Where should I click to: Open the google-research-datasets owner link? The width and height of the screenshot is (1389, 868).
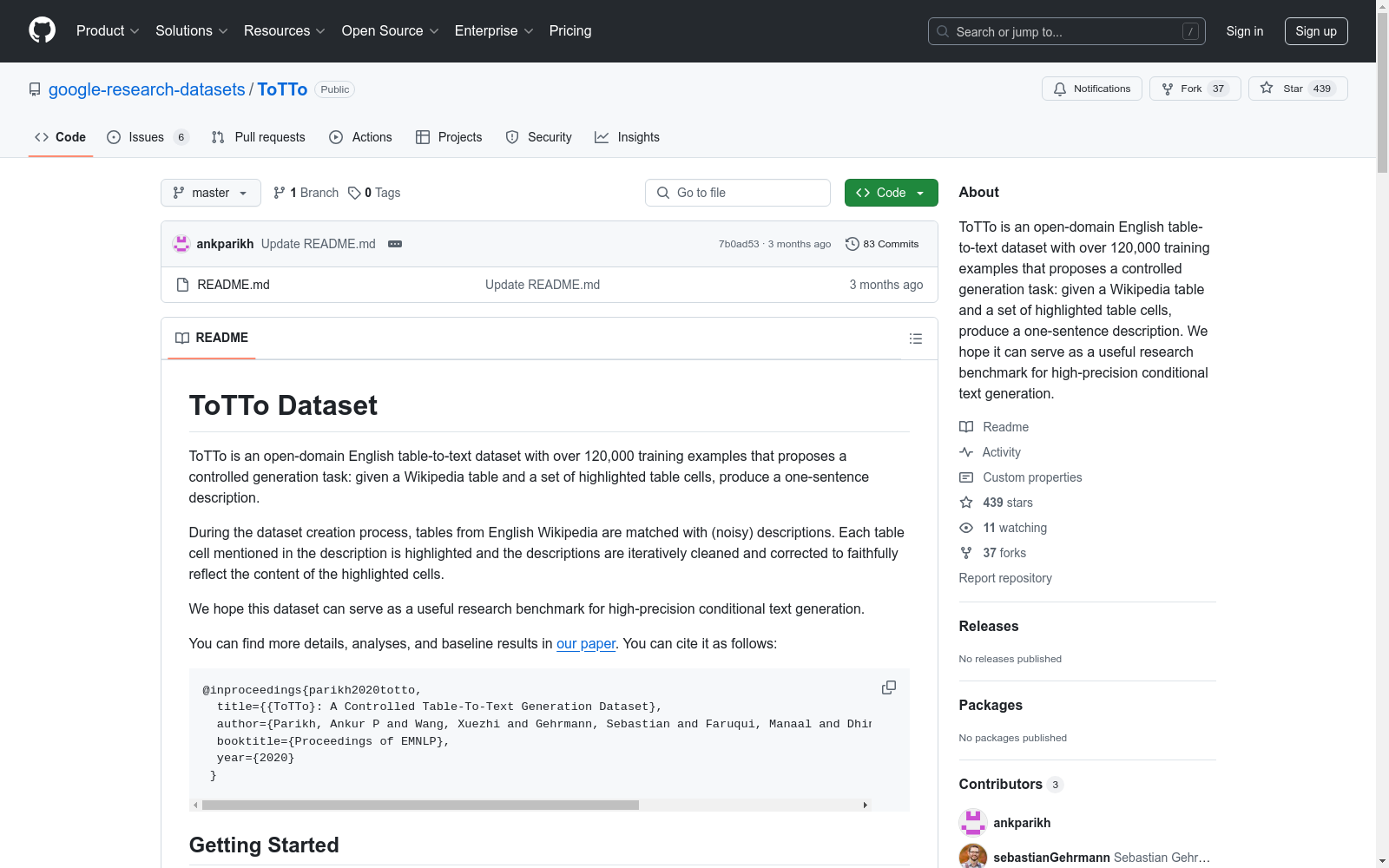tap(147, 89)
